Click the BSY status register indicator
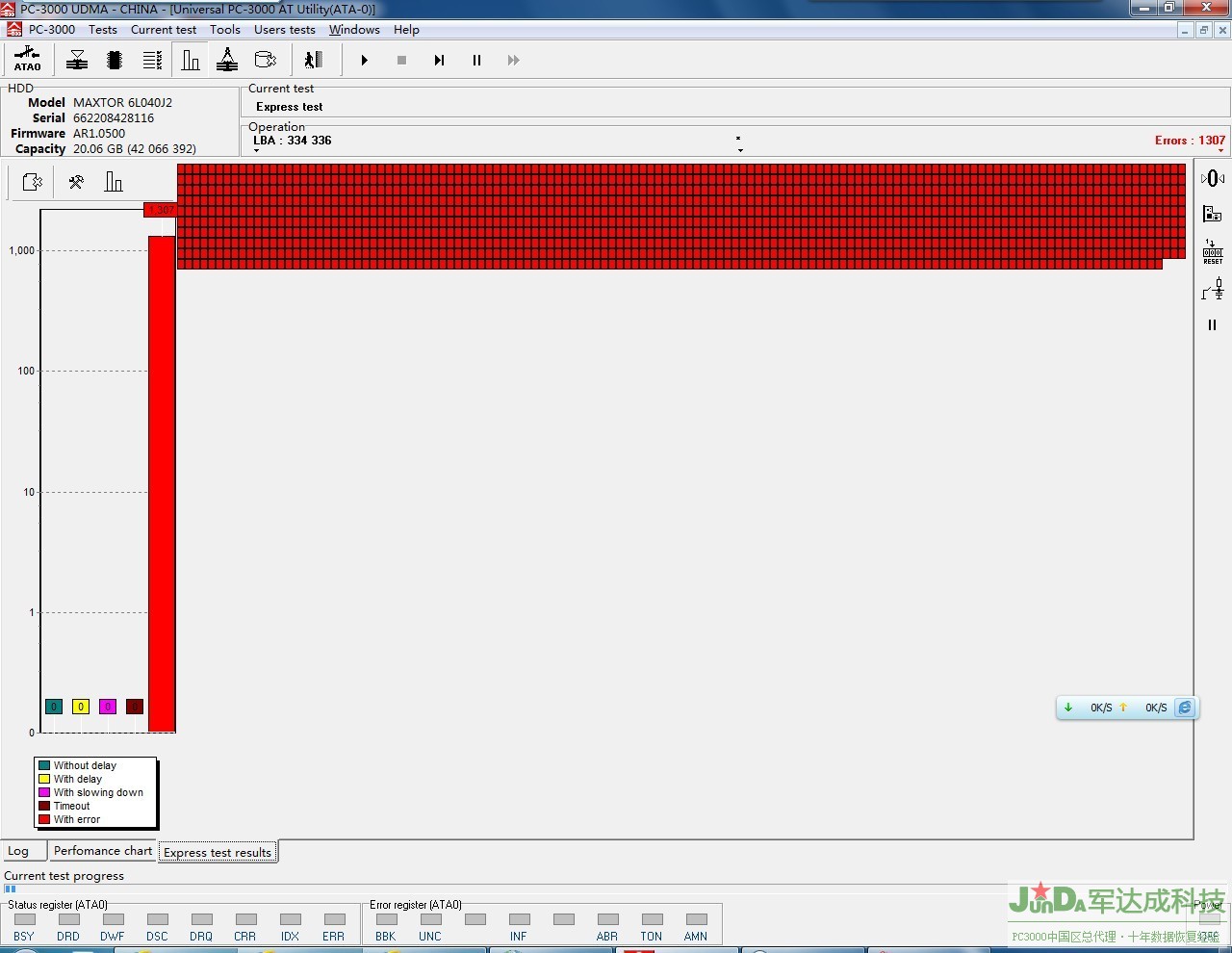 point(24,919)
